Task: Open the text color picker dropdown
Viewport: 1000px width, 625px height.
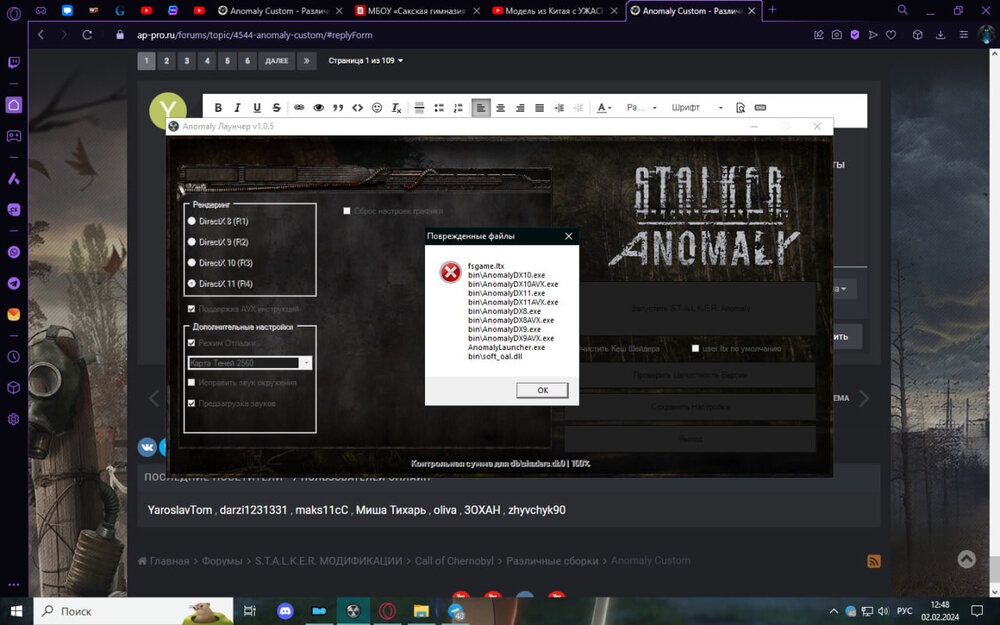Action: pyautogui.click(x=605, y=108)
